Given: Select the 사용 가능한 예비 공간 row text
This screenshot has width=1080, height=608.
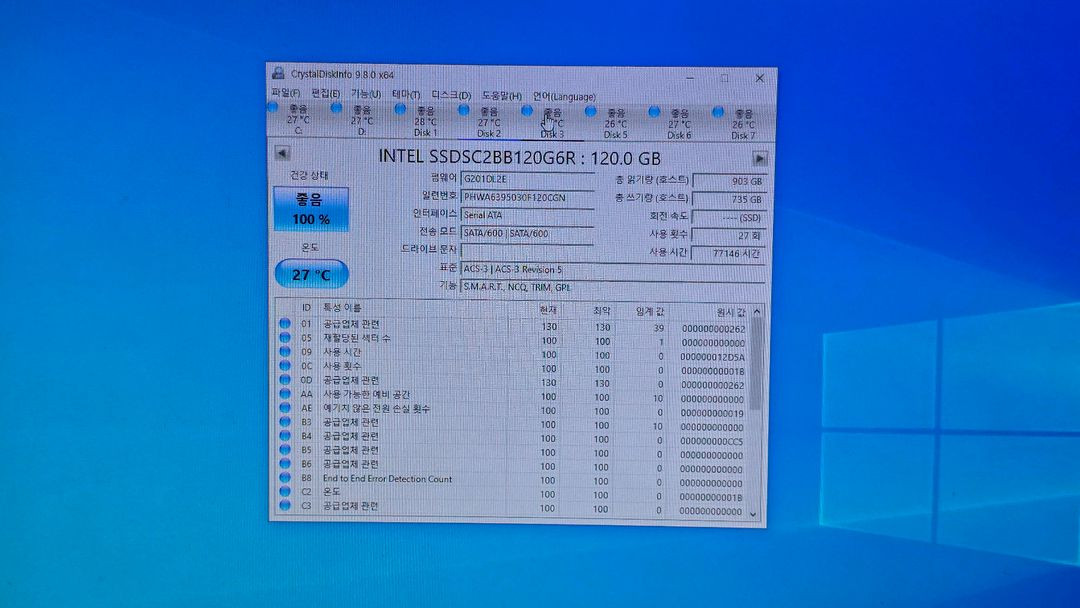Looking at the screenshot, I should coord(366,395).
